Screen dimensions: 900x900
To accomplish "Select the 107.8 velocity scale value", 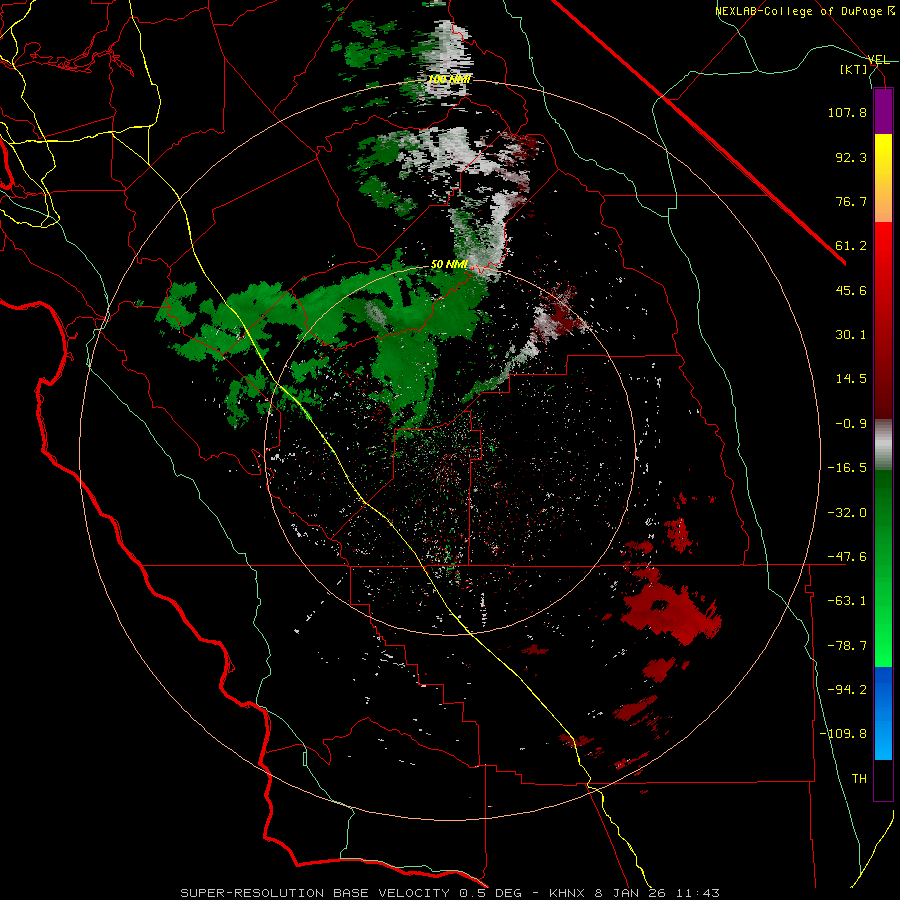I will pyautogui.click(x=847, y=112).
